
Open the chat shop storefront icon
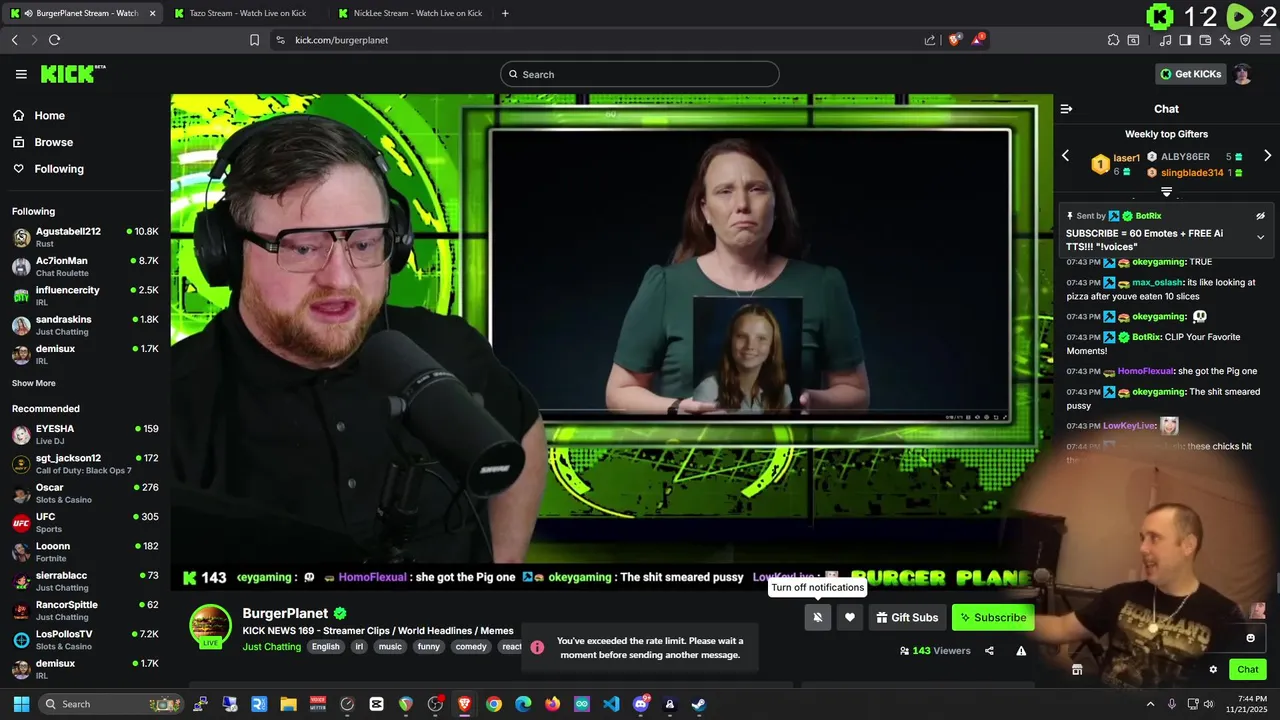pos(1077,670)
